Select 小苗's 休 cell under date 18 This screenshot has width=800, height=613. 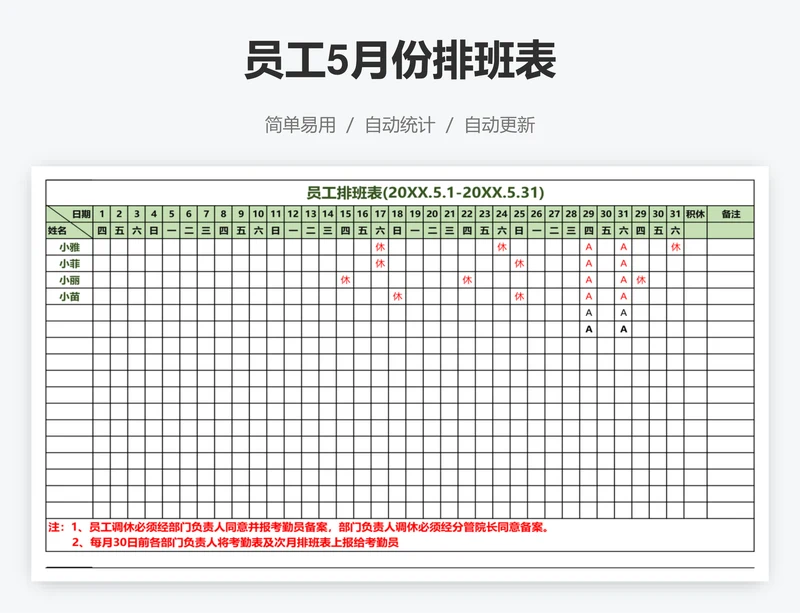(397, 297)
